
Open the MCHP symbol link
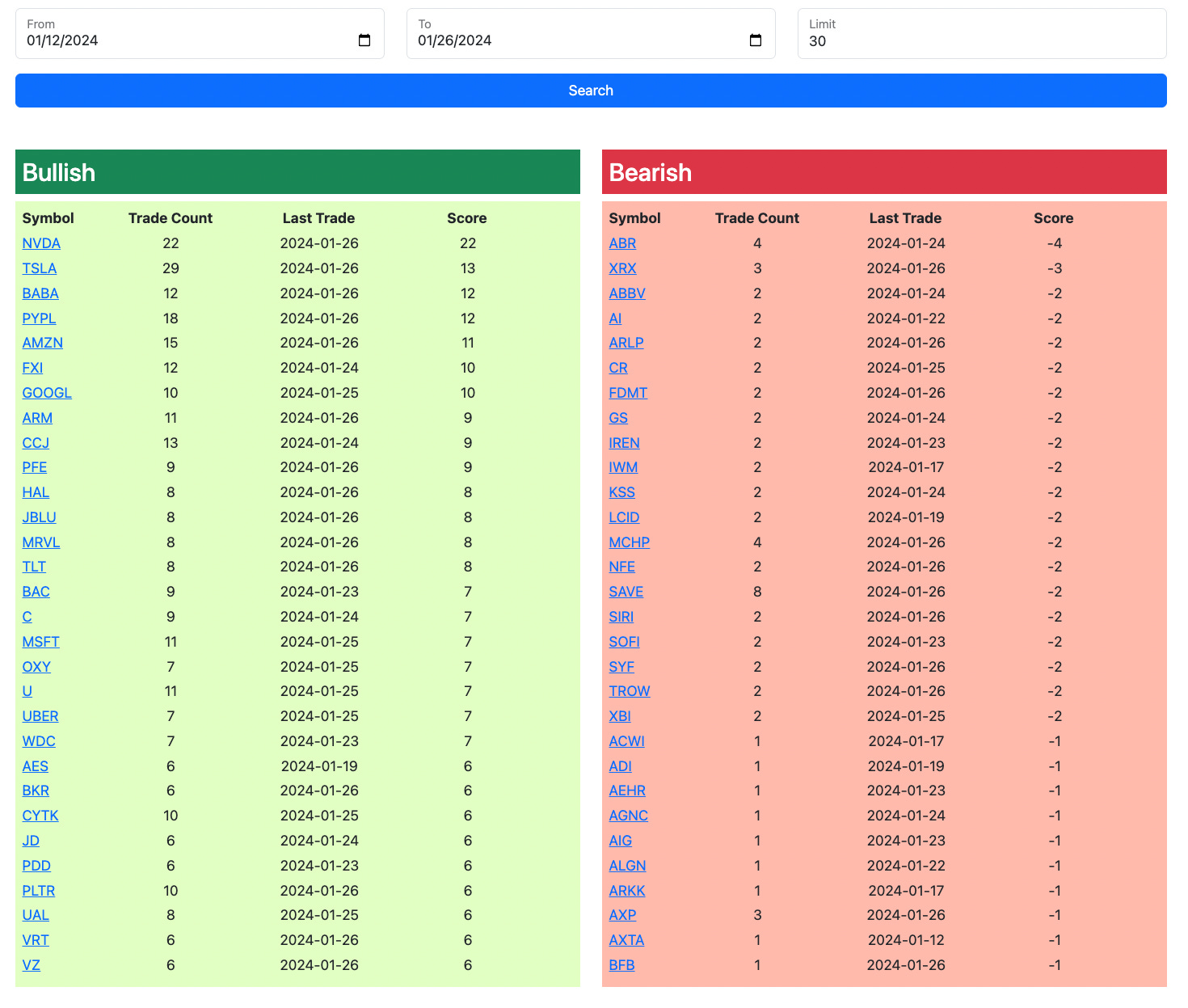point(630,542)
